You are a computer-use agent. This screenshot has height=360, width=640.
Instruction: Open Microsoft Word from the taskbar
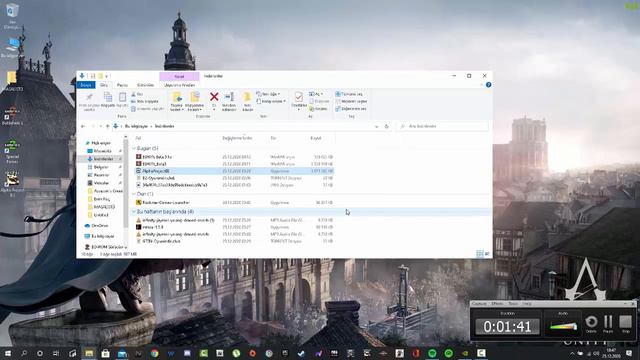point(171,353)
